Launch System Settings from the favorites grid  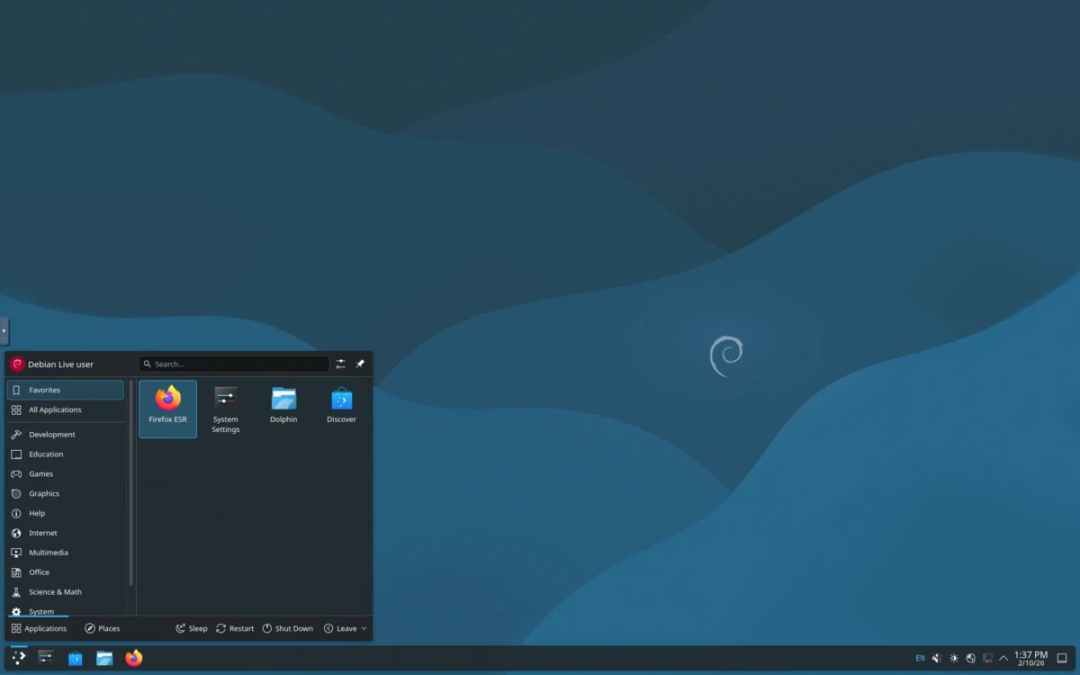225,408
